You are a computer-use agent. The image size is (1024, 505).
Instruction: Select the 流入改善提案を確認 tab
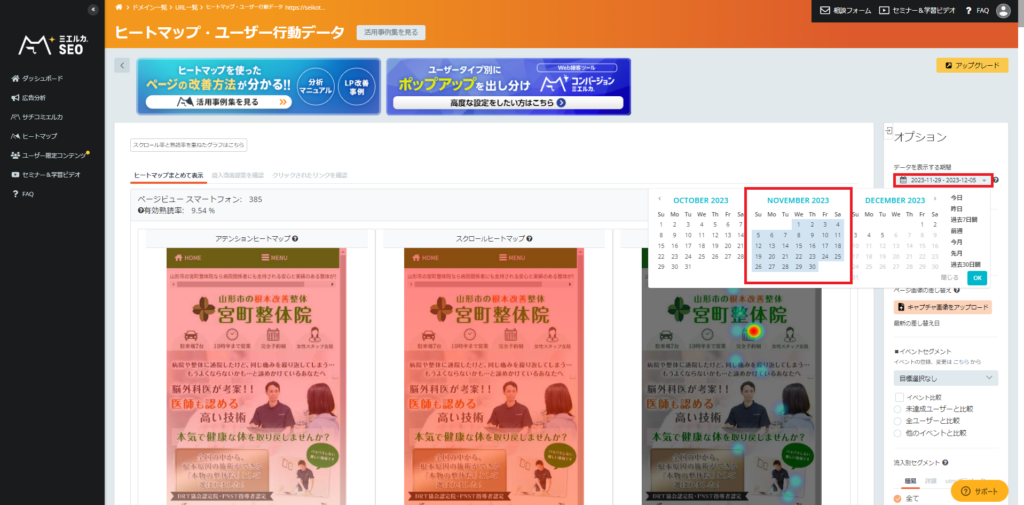point(238,176)
